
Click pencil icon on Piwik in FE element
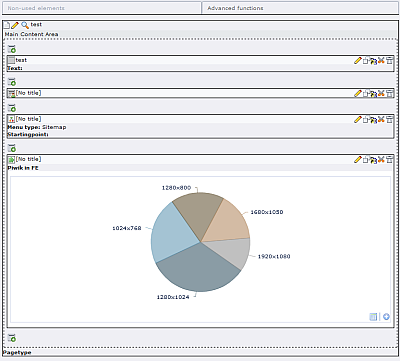pos(358,160)
